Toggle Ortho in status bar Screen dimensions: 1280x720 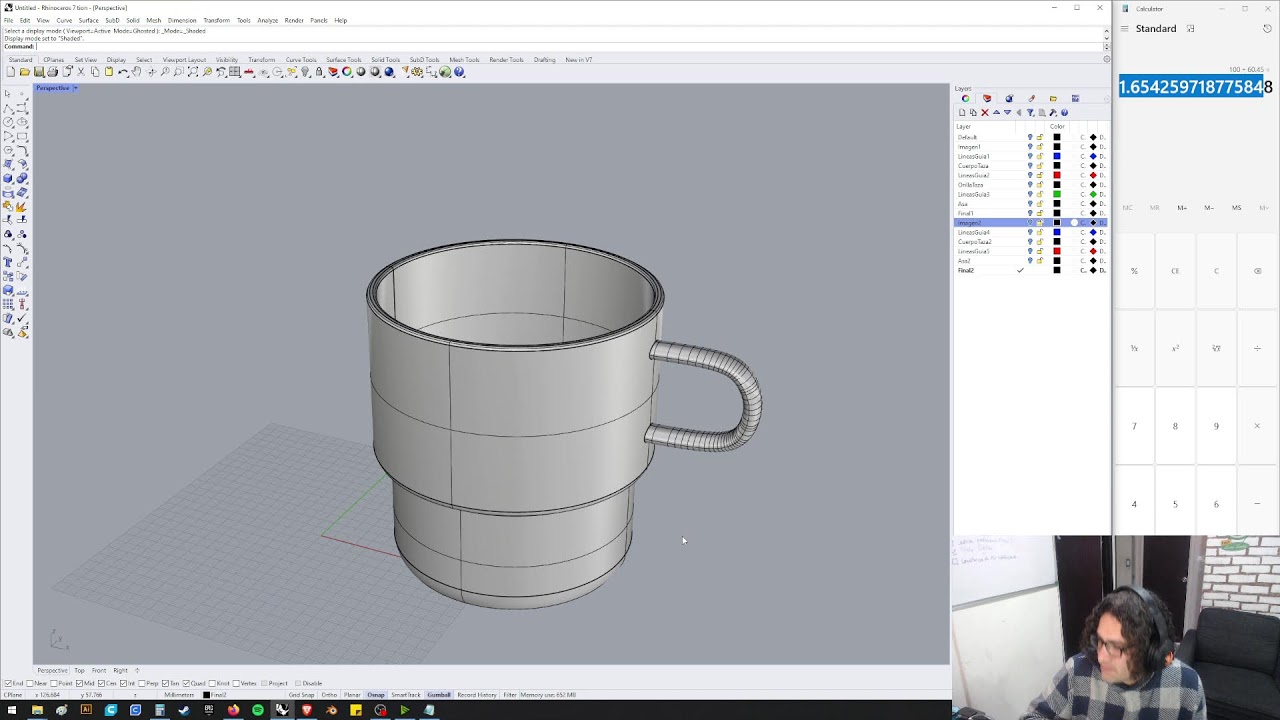click(x=329, y=695)
